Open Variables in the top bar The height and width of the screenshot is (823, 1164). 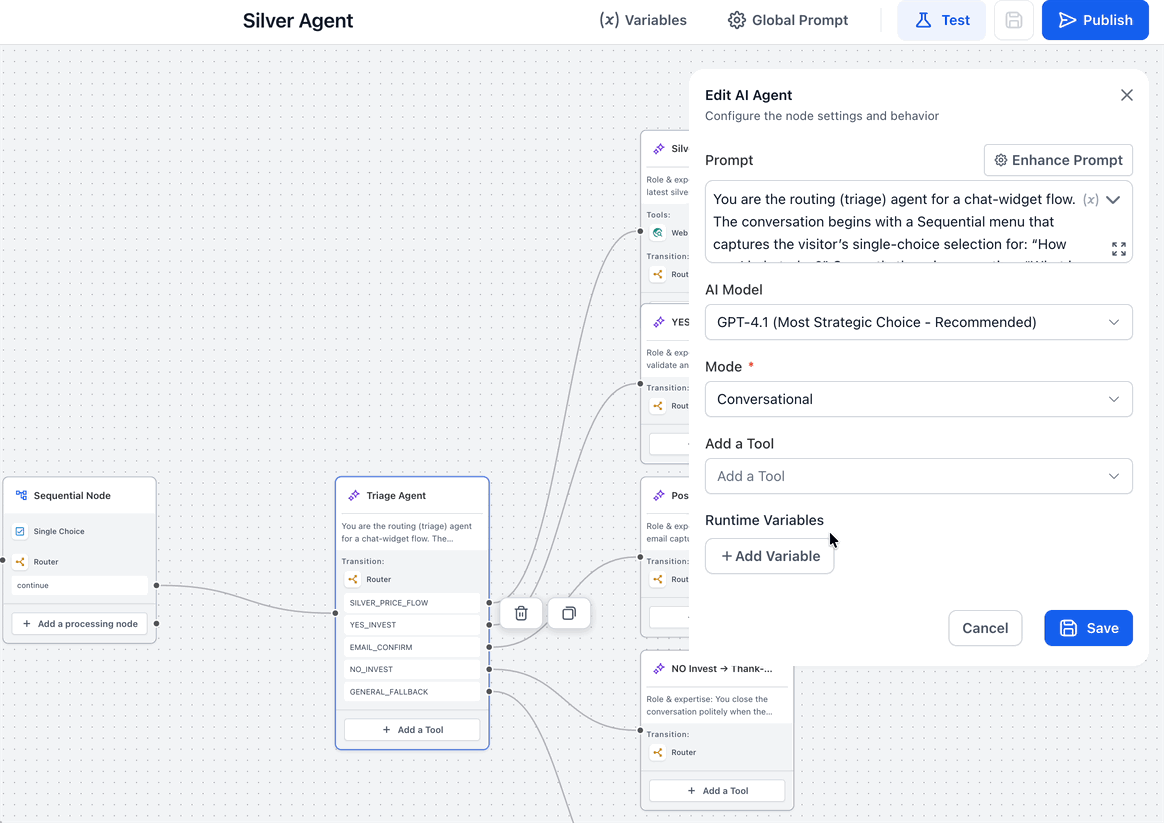tap(643, 20)
